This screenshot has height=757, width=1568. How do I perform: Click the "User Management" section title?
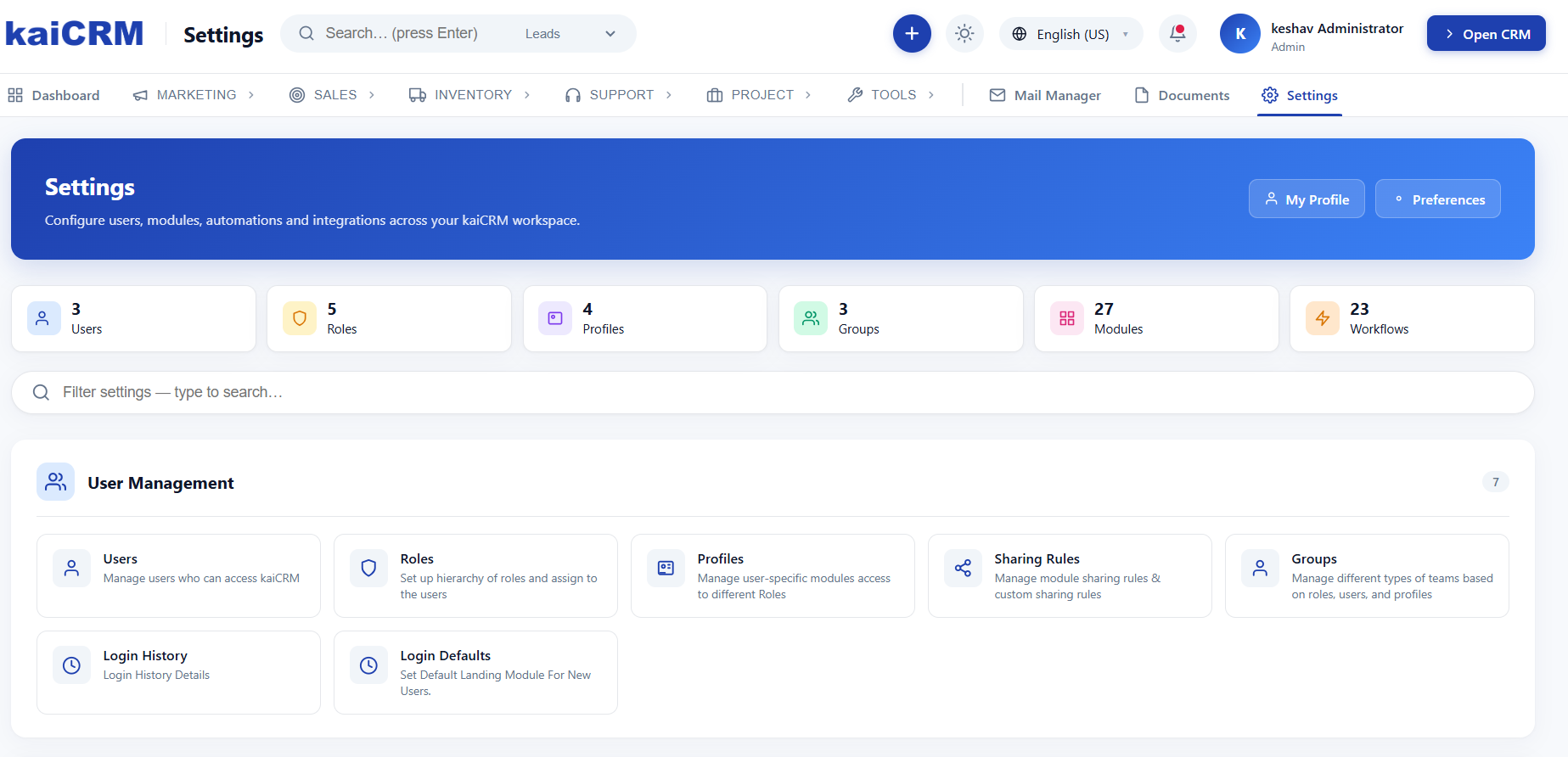pos(160,483)
